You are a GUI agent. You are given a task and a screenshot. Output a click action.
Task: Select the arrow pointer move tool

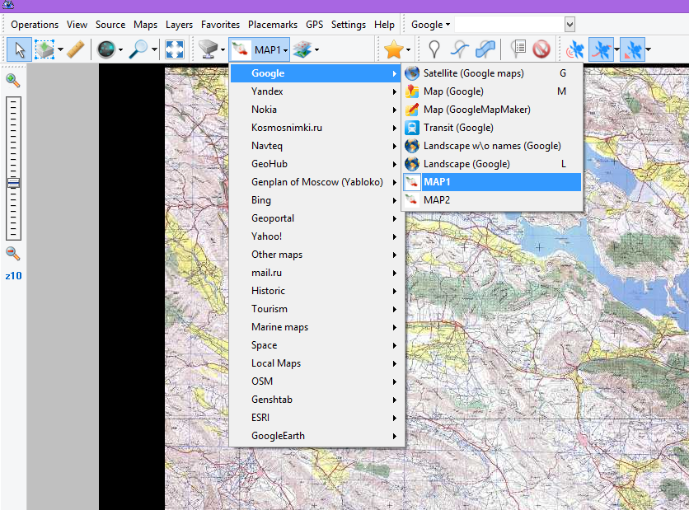[x=20, y=49]
